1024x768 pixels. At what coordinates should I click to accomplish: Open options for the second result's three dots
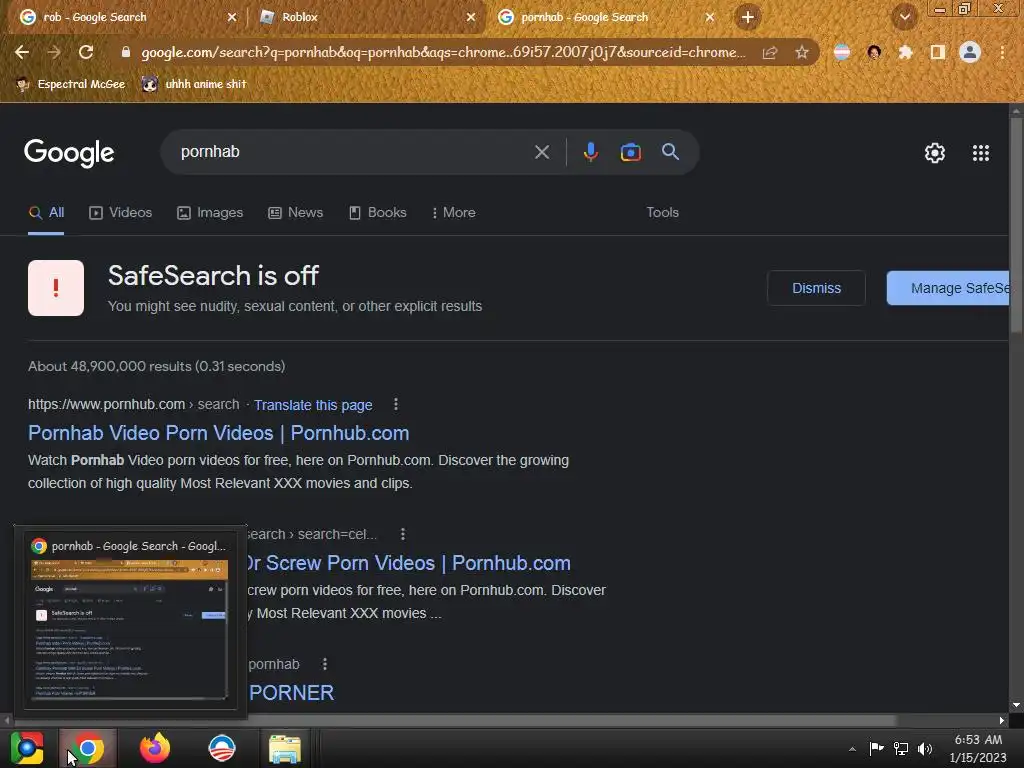click(x=403, y=534)
